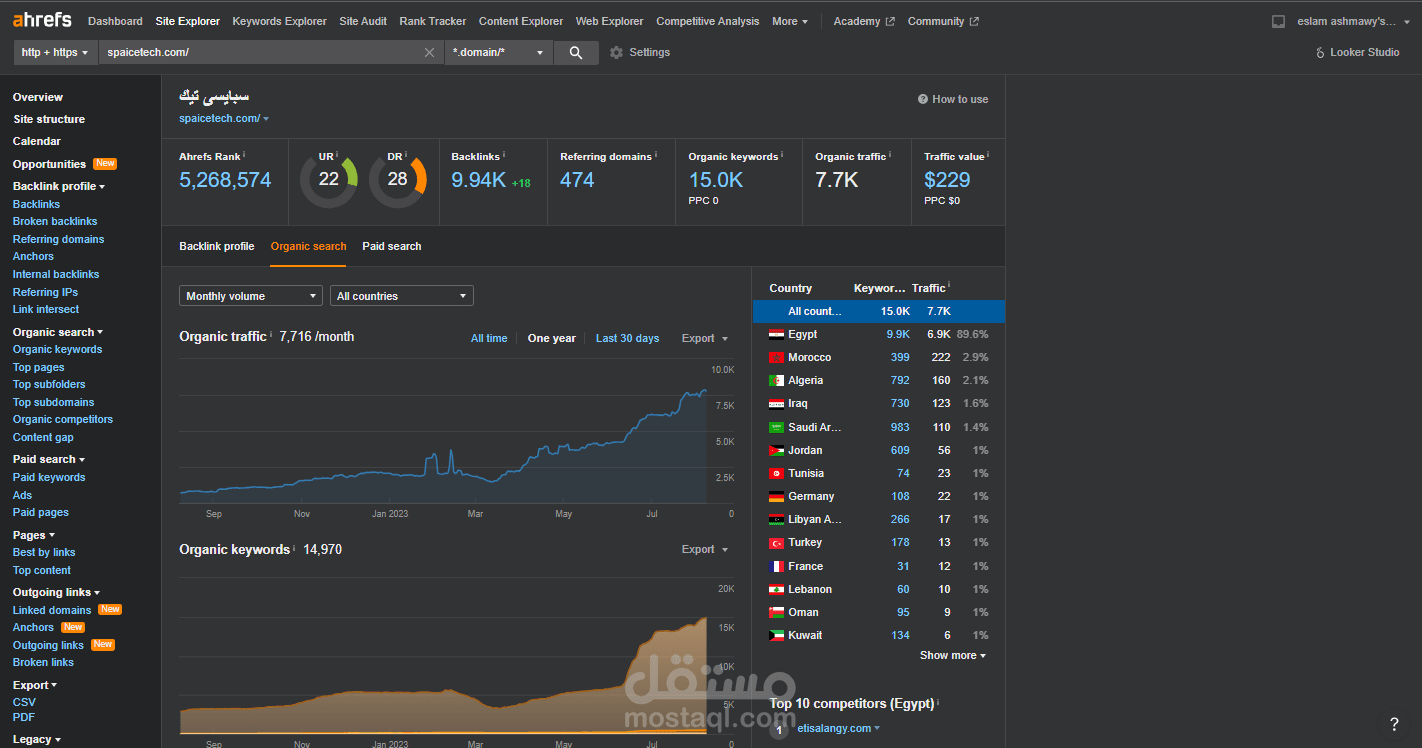Click the info icon next to DR

pos(406,155)
